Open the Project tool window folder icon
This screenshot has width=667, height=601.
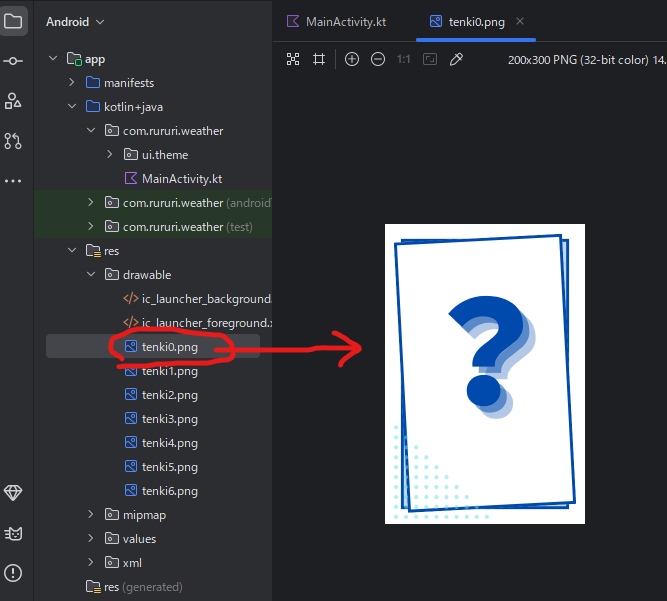(13, 21)
